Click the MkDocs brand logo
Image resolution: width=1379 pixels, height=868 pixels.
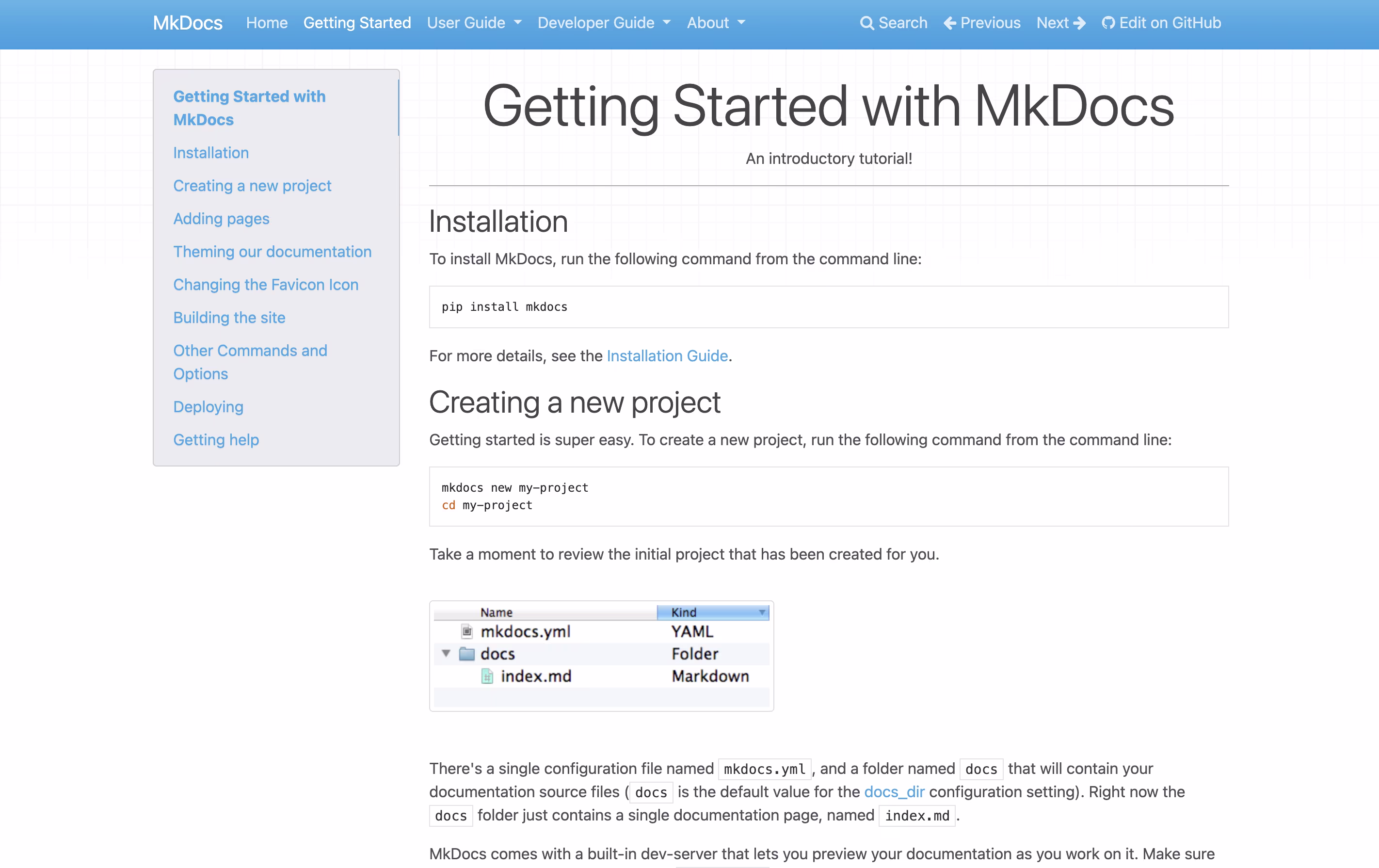187,23
